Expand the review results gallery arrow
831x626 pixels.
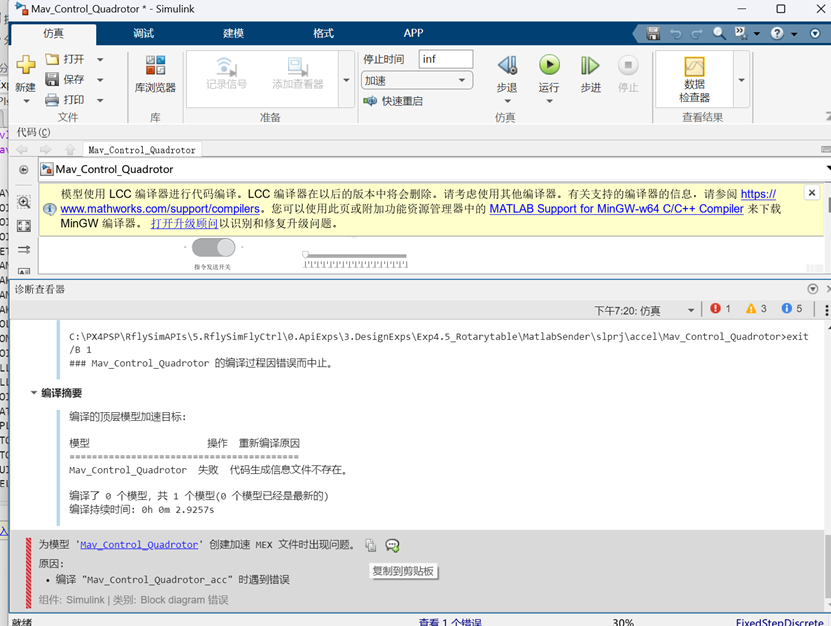(741, 80)
